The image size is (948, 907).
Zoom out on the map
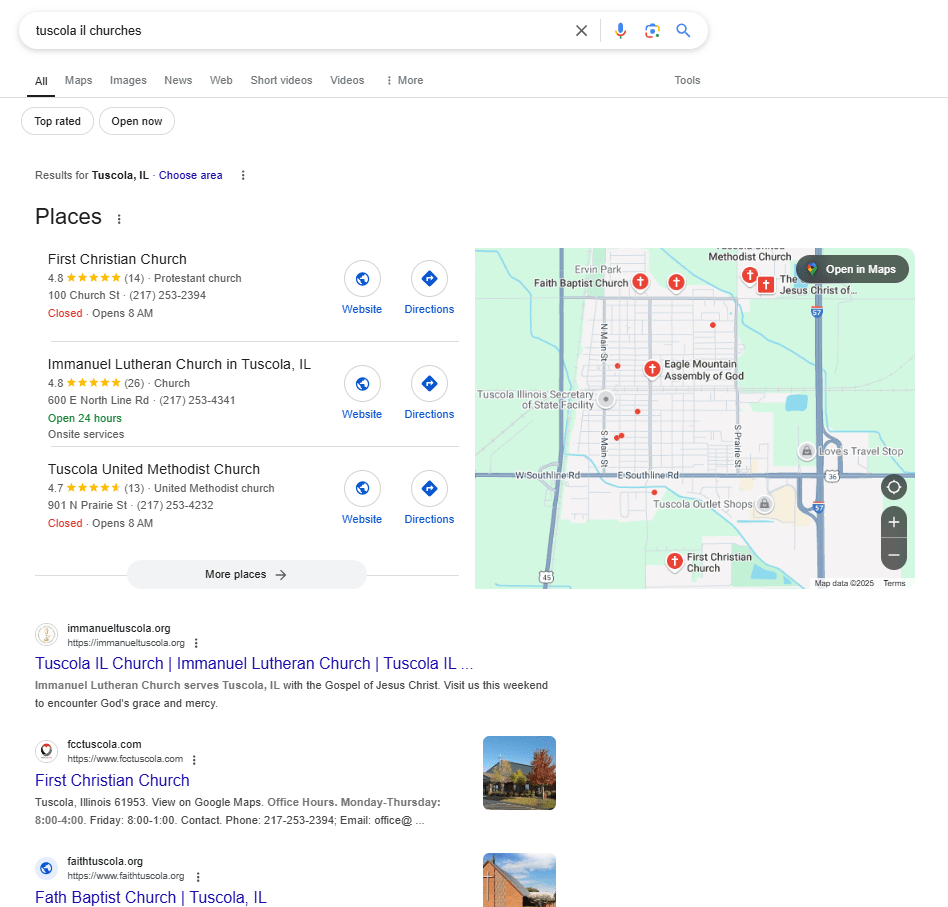894,554
